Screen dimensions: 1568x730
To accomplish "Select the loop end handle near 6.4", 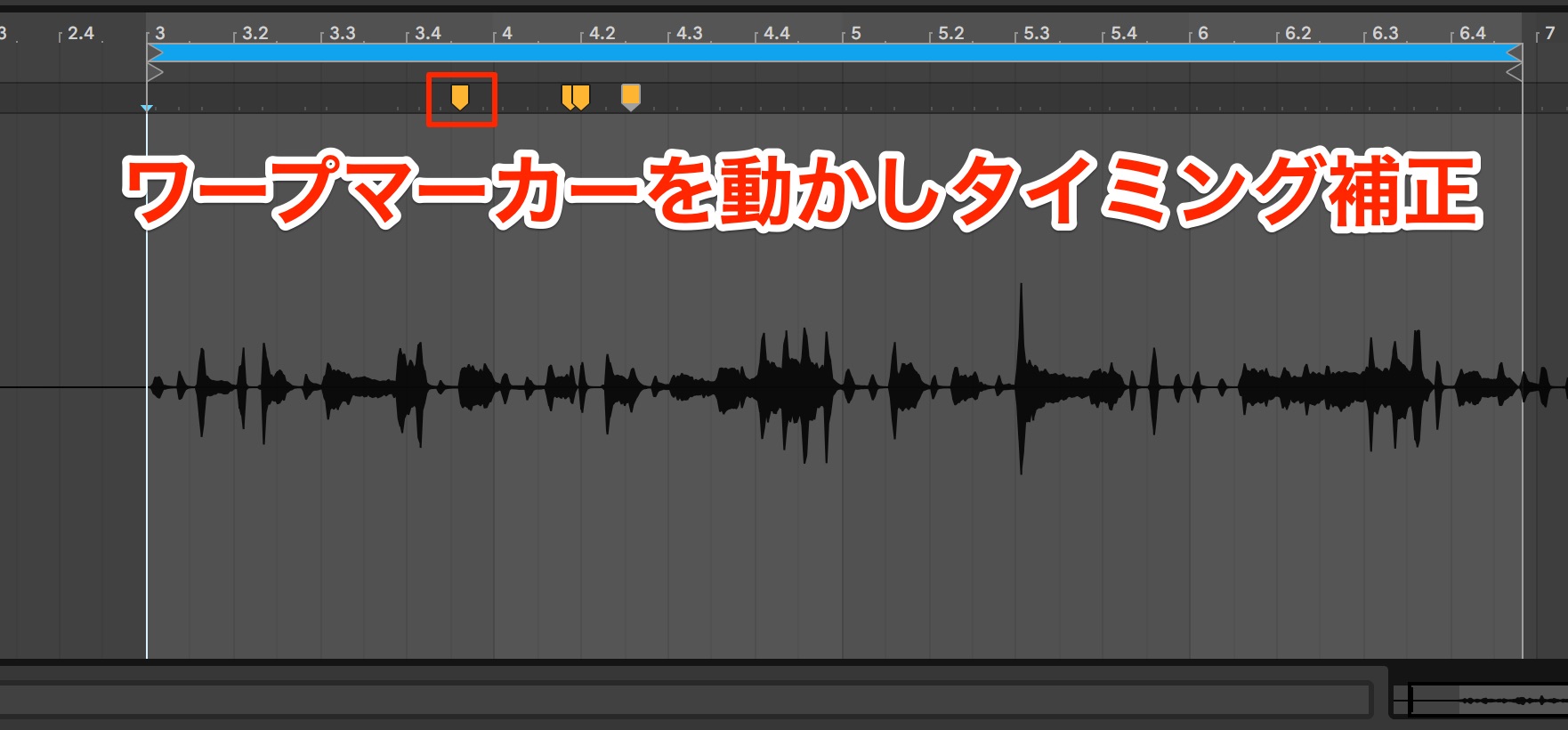I will coord(1514,53).
